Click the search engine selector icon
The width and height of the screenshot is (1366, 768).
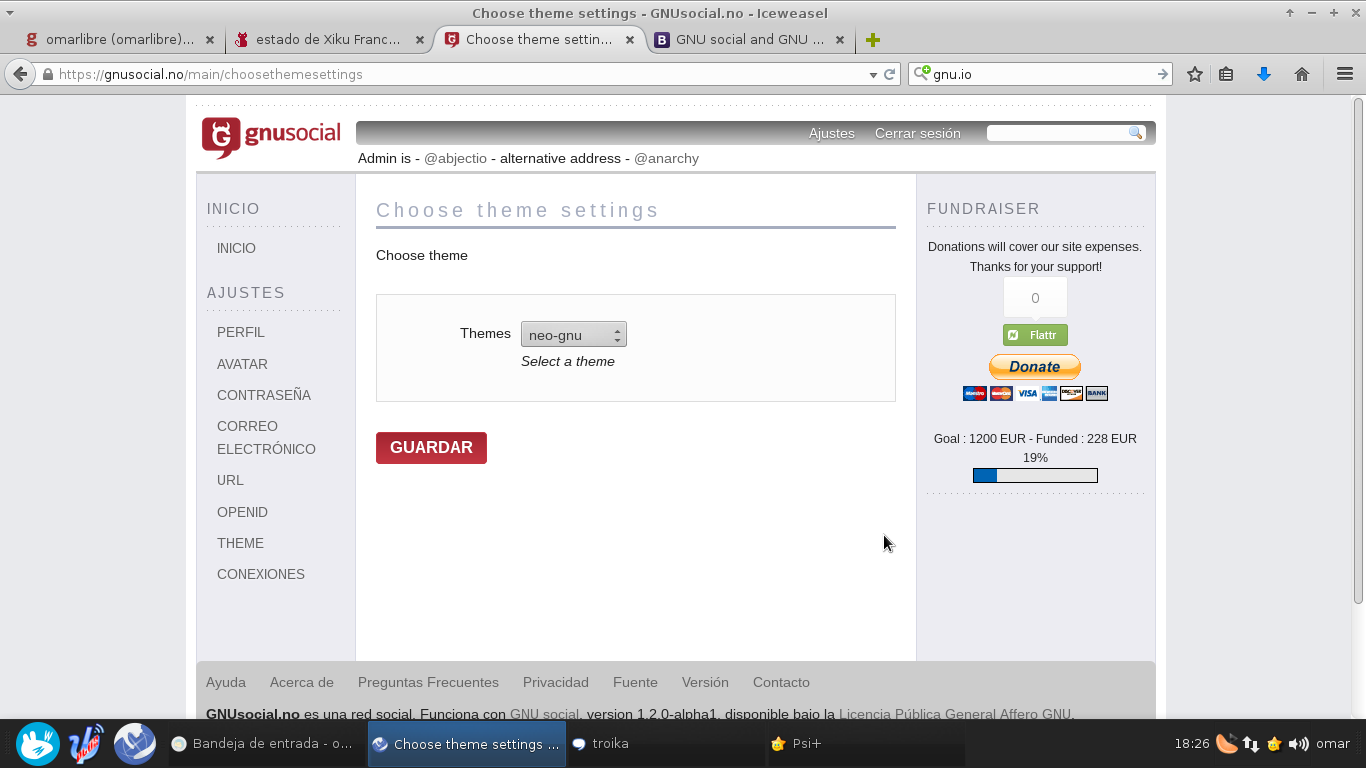pyautogui.click(x=922, y=74)
